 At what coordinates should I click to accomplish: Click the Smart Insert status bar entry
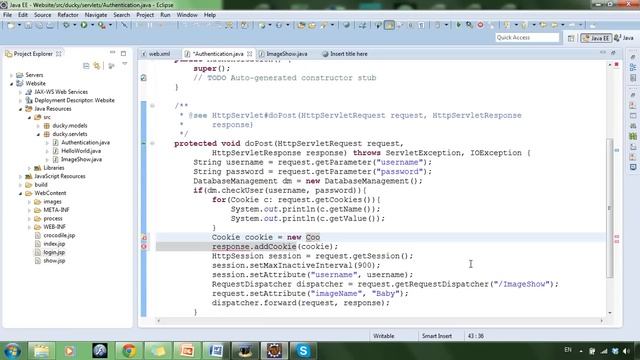point(437,336)
